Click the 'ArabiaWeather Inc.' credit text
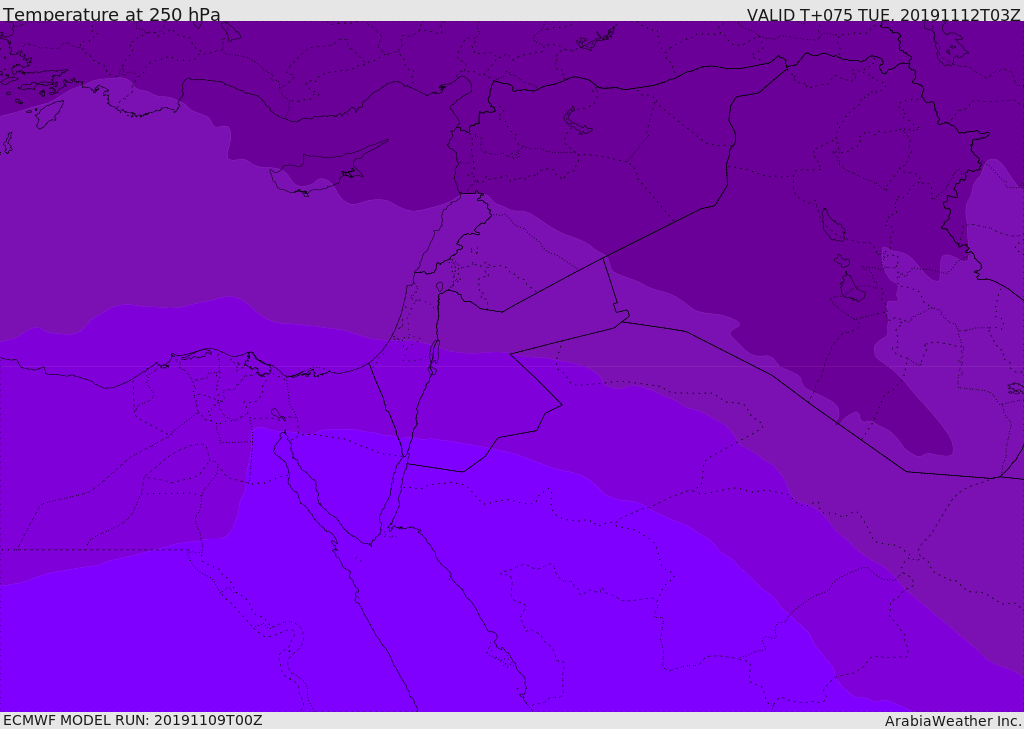Screen dimensions: 1024x729 tap(954, 721)
